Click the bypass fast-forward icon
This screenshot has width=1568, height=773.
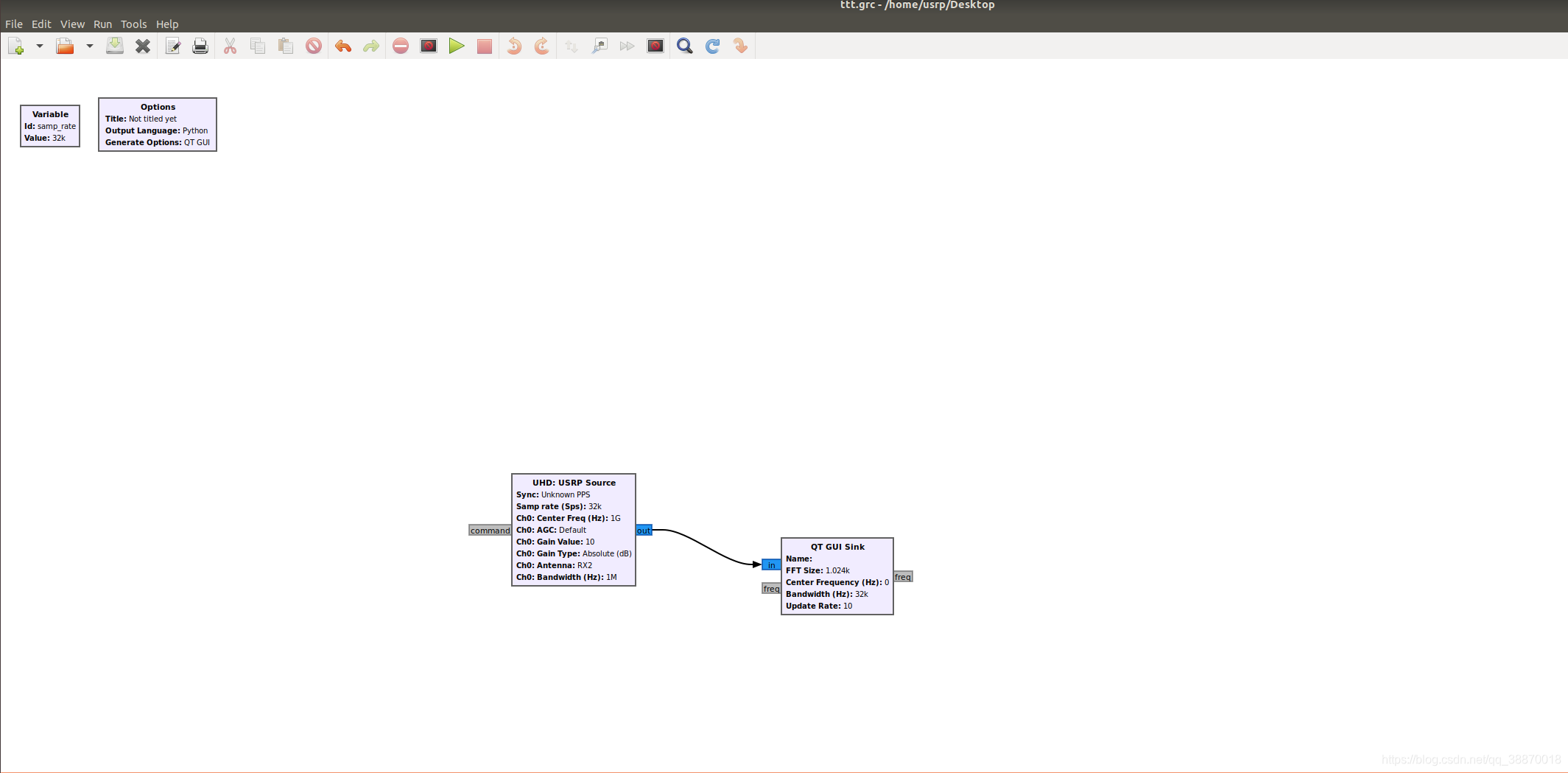pos(627,46)
